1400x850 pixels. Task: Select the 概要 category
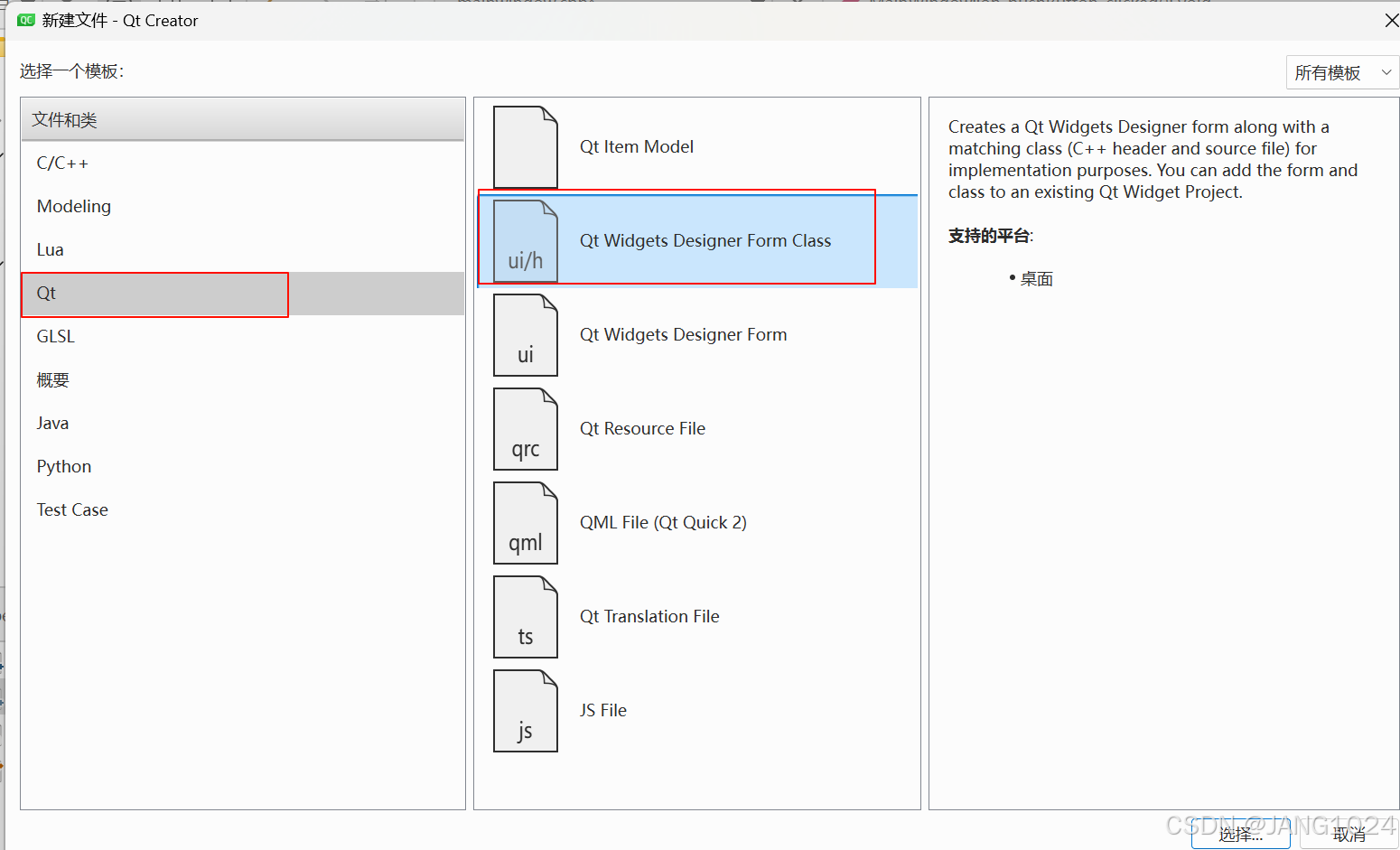click(242, 380)
